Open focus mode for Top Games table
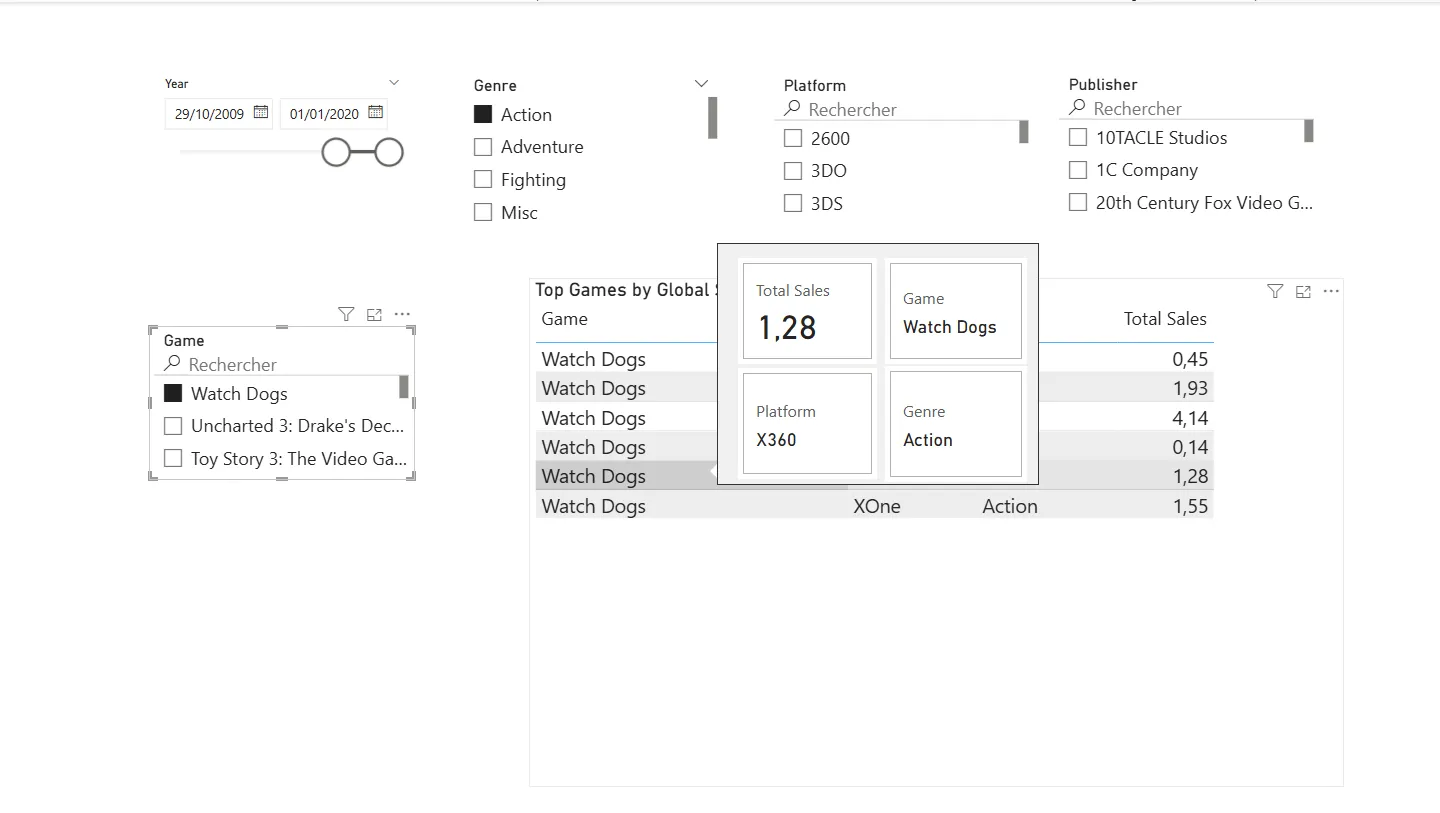The height and width of the screenshot is (813, 1440). coord(1303,291)
